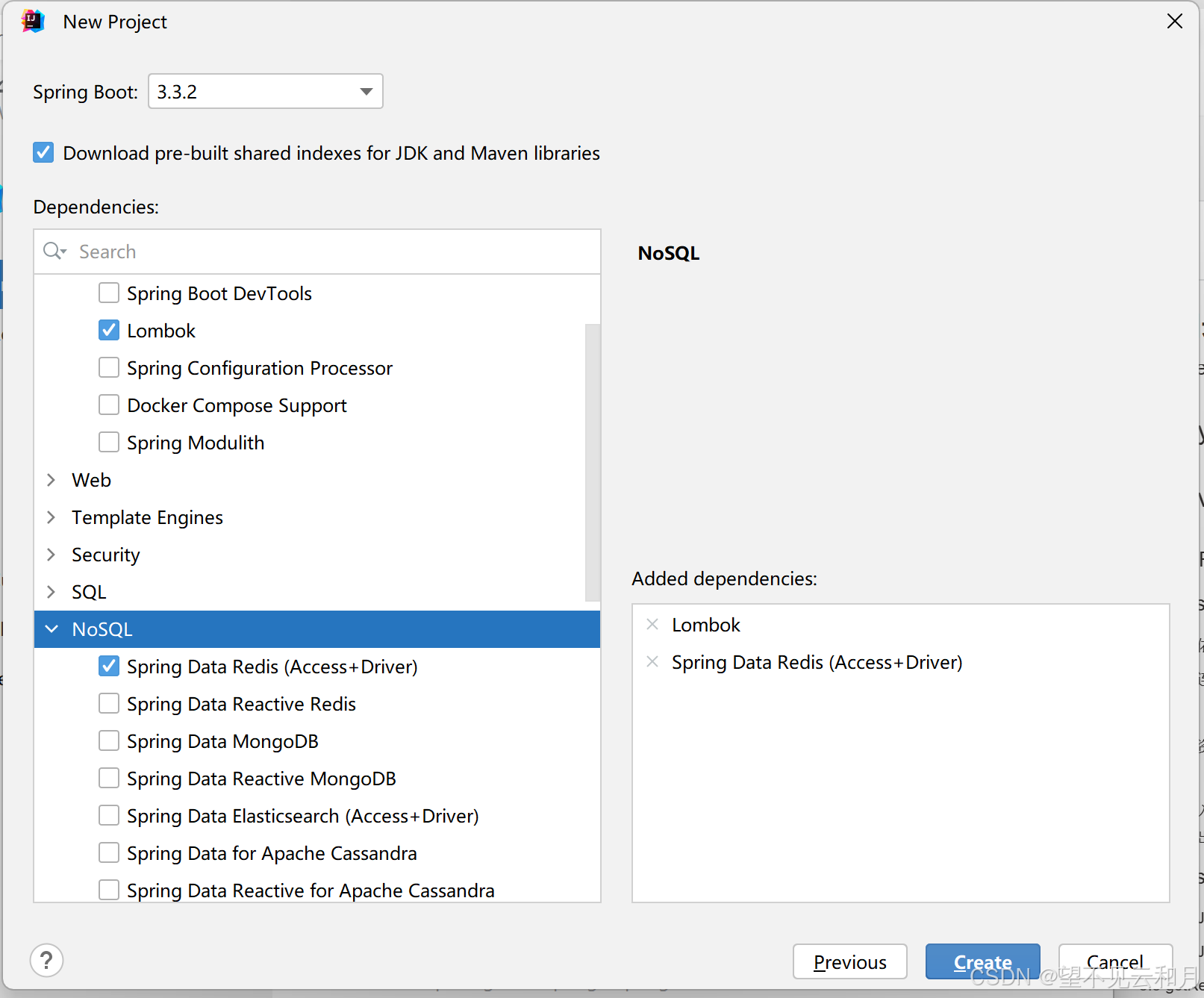This screenshot has height=998, width=1204.
Task: Click Spring Data Redis text in Added dependencies
Action: (817, 662)
